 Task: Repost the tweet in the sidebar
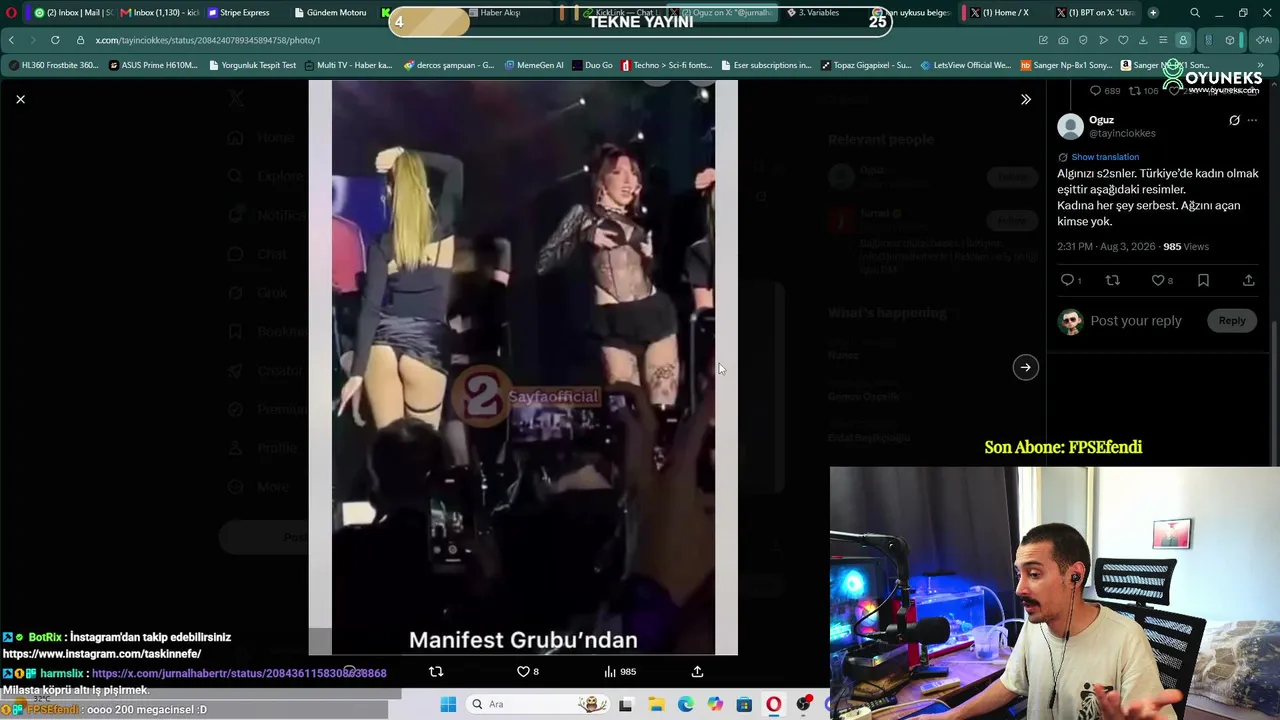click(x=1112, y=280)
